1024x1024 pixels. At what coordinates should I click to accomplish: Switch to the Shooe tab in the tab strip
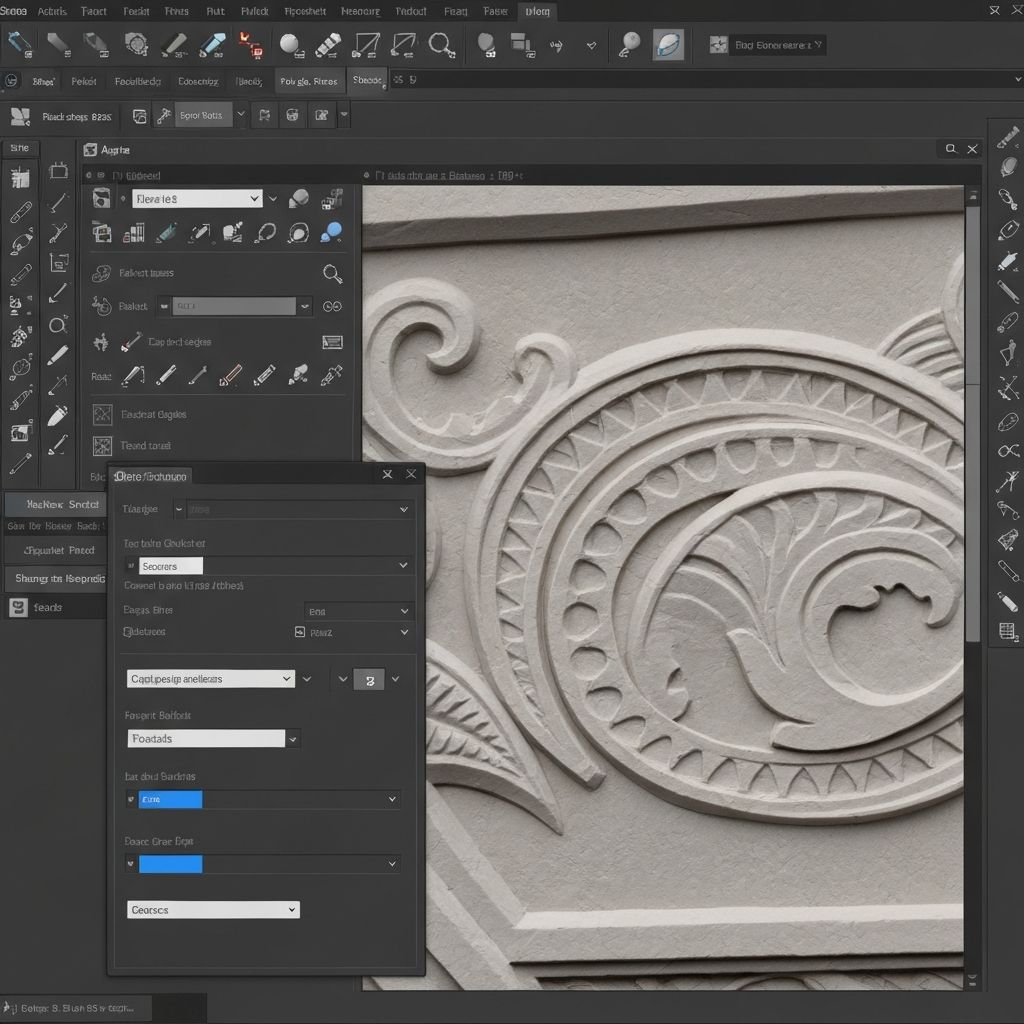pos(367,80)
